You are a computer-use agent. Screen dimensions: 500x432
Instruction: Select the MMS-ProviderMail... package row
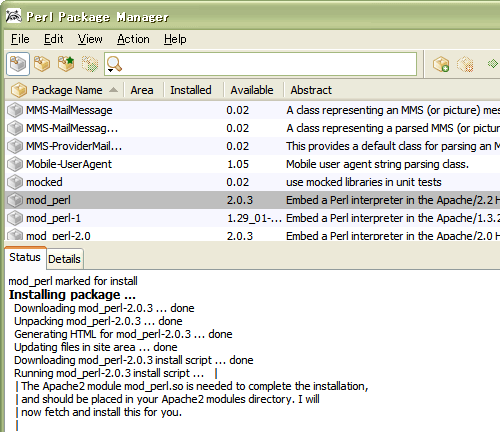pyautogui.click(x=252, y=146)
